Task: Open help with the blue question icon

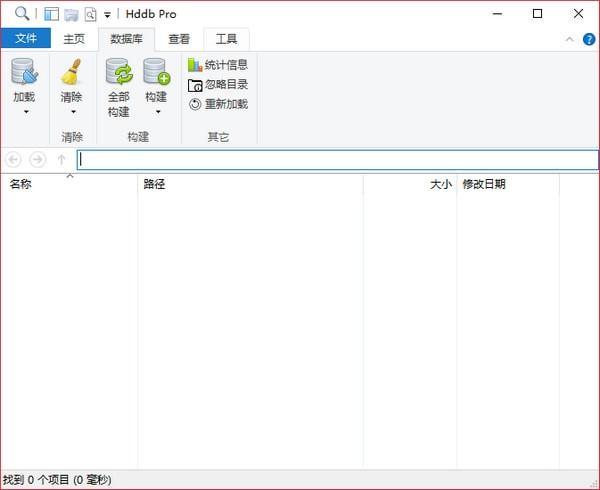Action: point(589,39)
